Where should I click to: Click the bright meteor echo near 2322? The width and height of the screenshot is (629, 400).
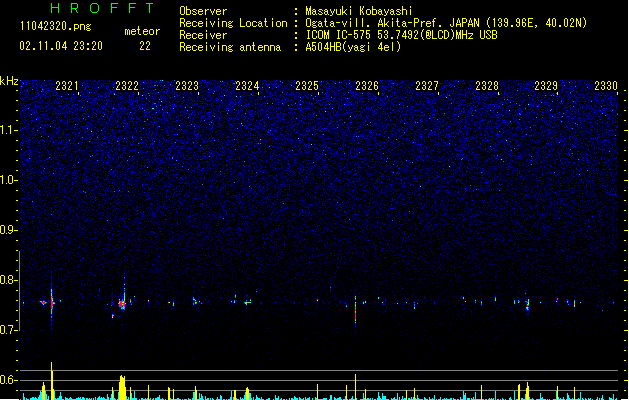click(x=122, y=304)
